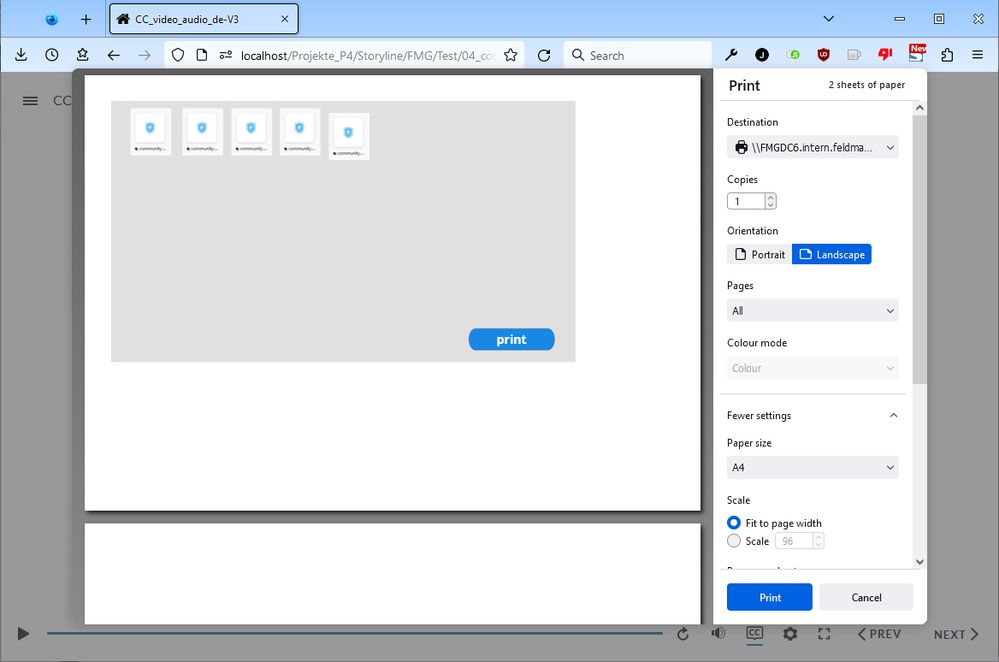Toggle the player sidebar hamburger menu
Image resolution: width=999 pixels, height=662 pixels.
coord(30,101)
